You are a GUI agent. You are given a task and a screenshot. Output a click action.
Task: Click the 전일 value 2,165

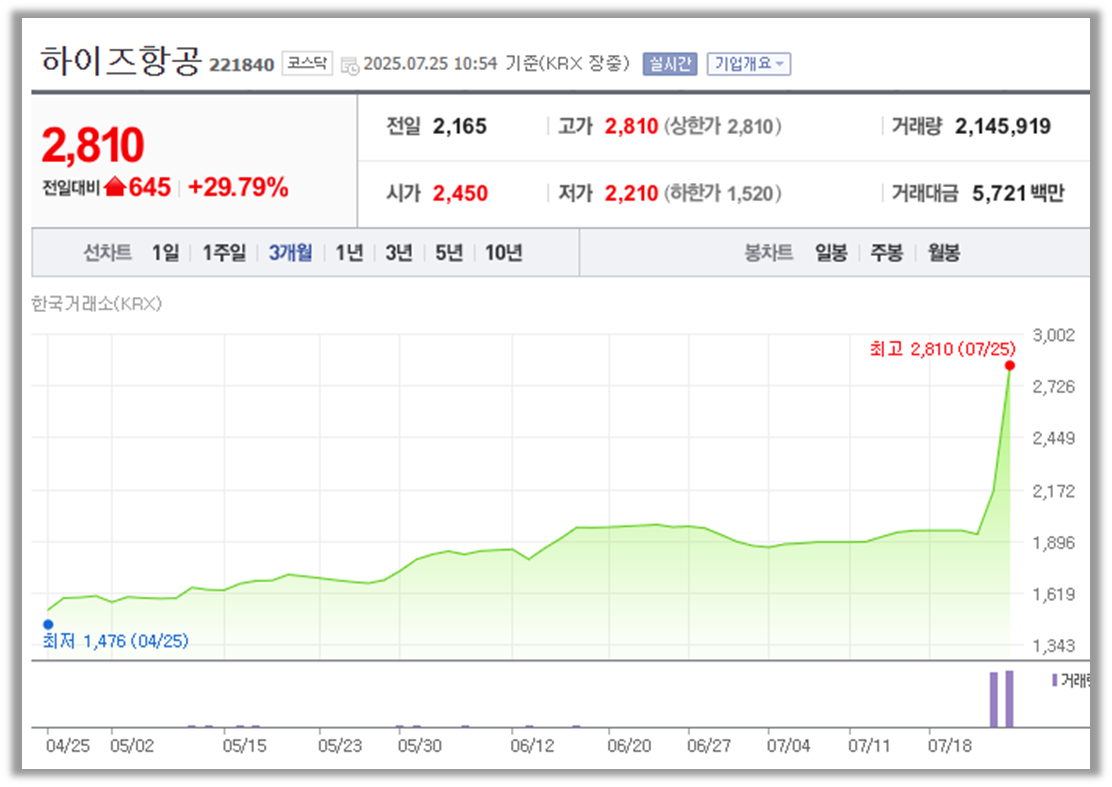tap(460, 126)
